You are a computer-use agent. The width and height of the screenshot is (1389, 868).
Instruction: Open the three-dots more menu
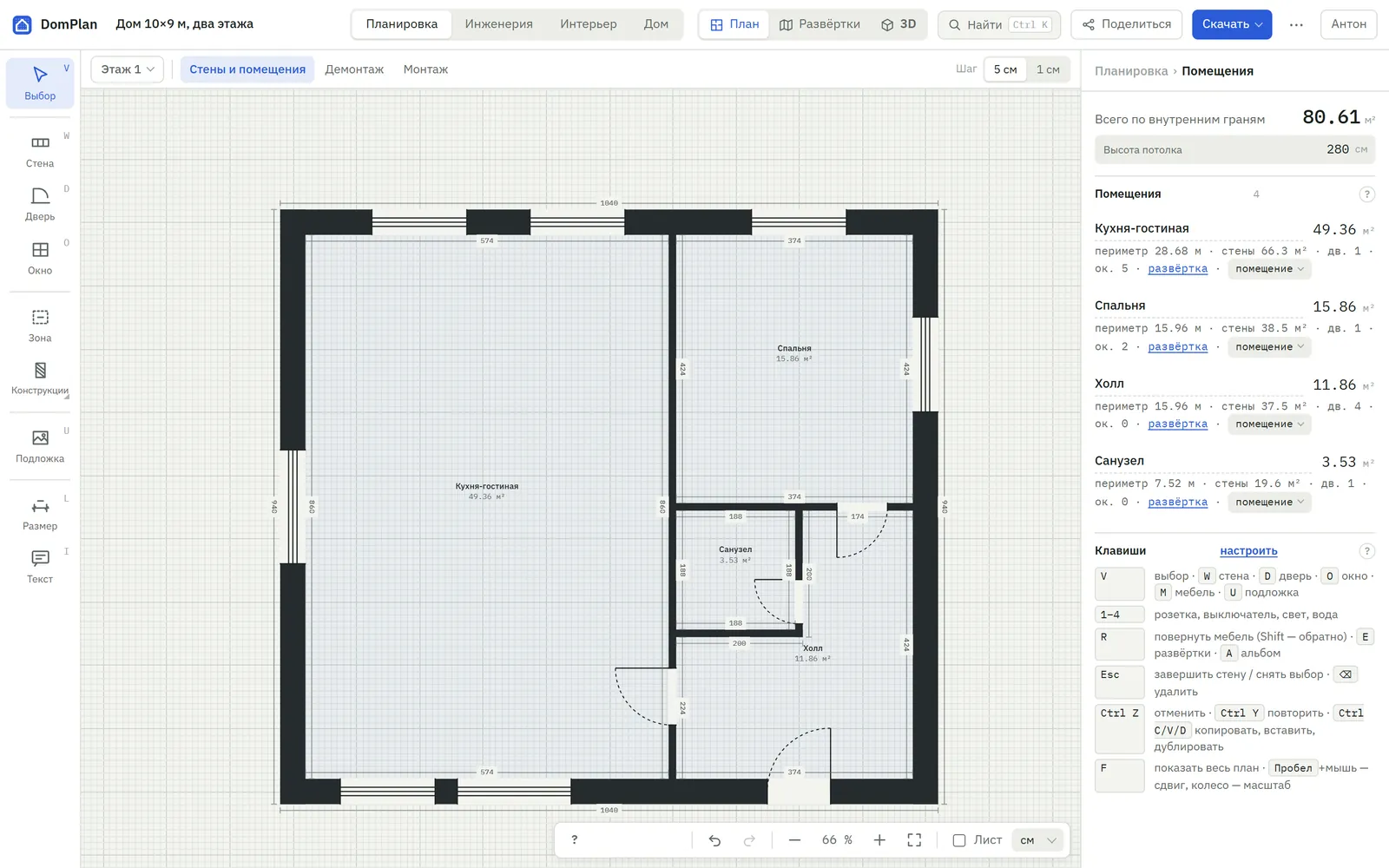click(1296, 24)
